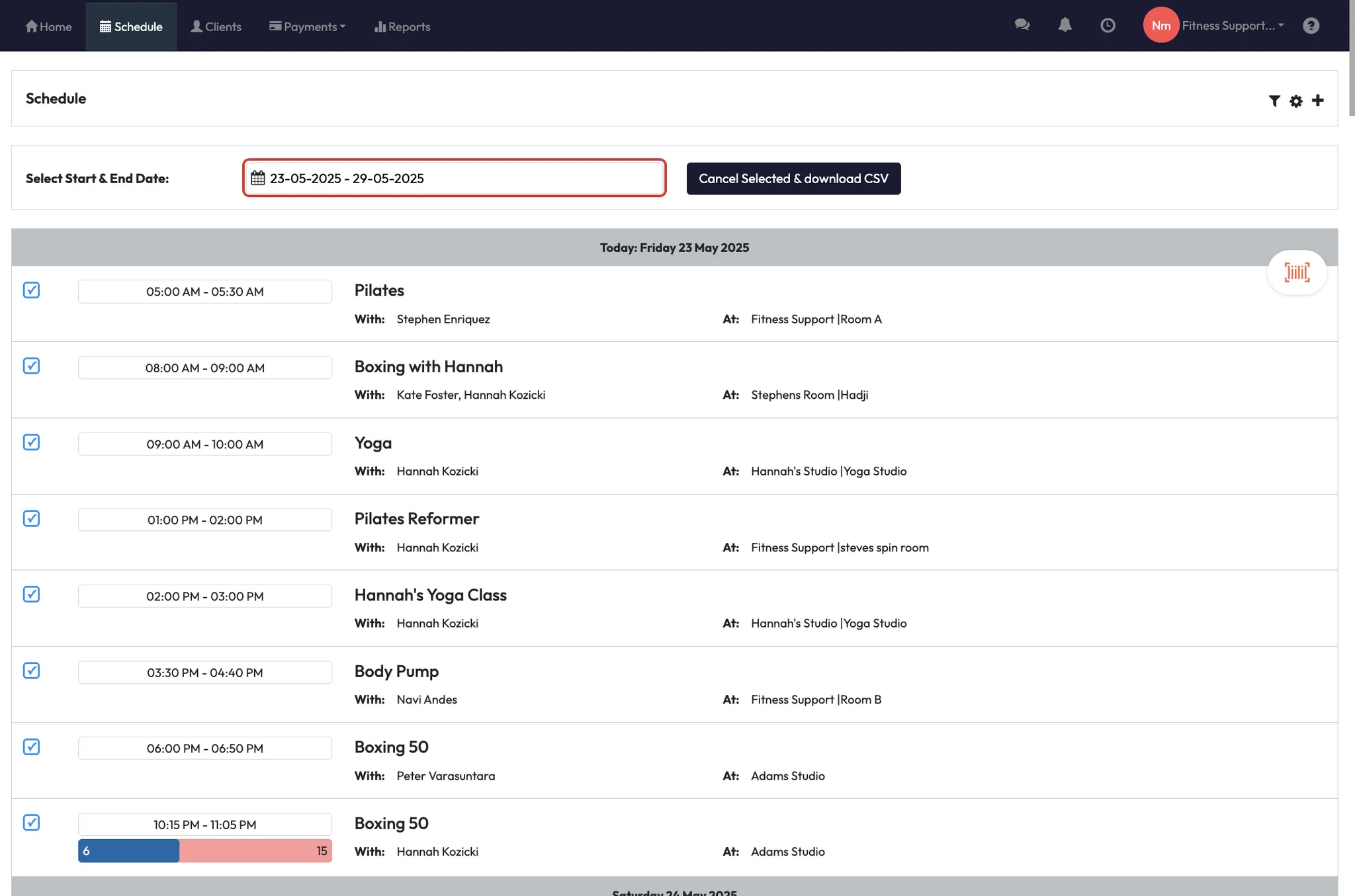Open the filter funnel icon
Viewport: 1355px width, 896px height.
coord(1274,101)
